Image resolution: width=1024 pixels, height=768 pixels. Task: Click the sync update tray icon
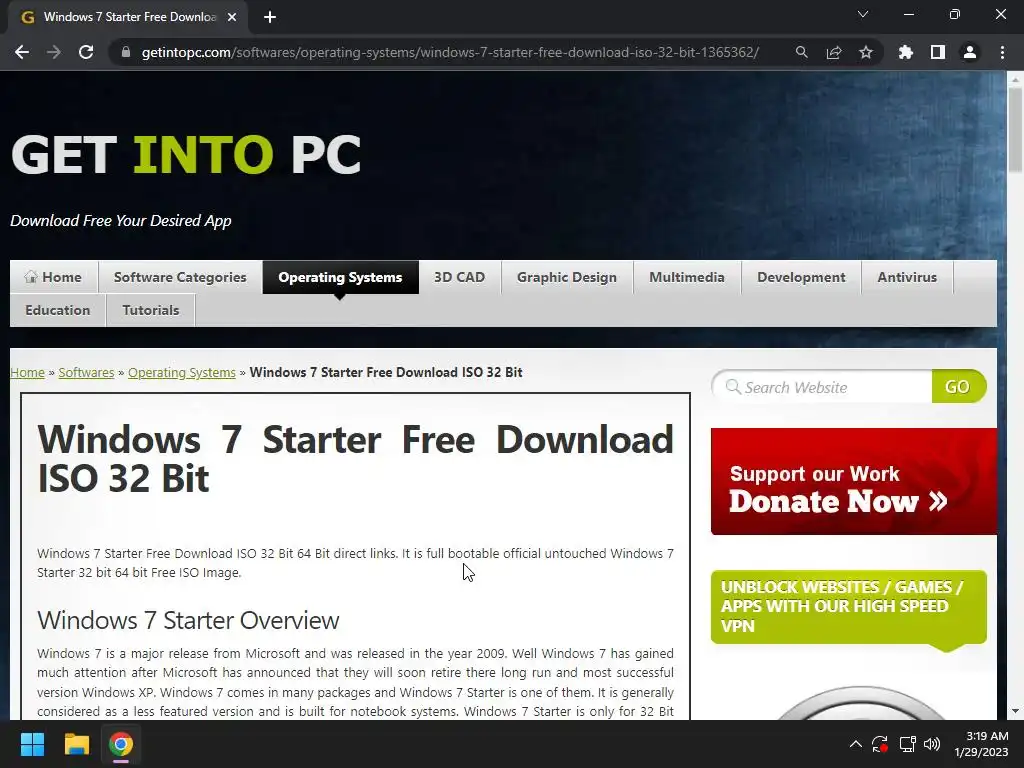pyautogui.click(x=880, y=744)
